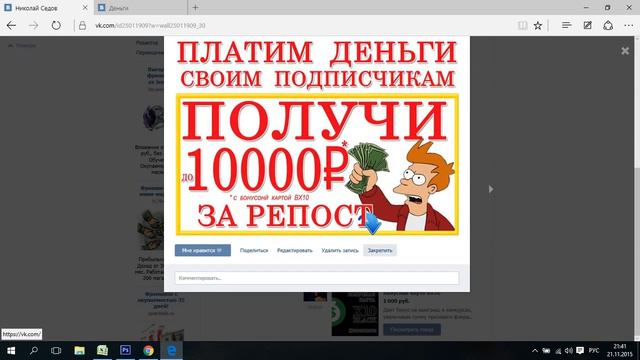Open the clock showing 21:41
The width and height of the screenshot is (640, 360).
click(619, 350)
